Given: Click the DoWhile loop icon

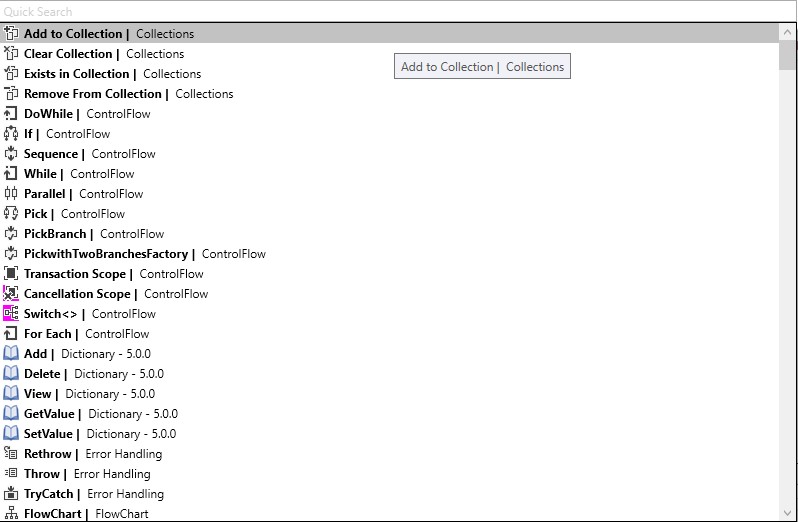Looking at the screenshot, I should pyautogui.click(x=11, y=114).
